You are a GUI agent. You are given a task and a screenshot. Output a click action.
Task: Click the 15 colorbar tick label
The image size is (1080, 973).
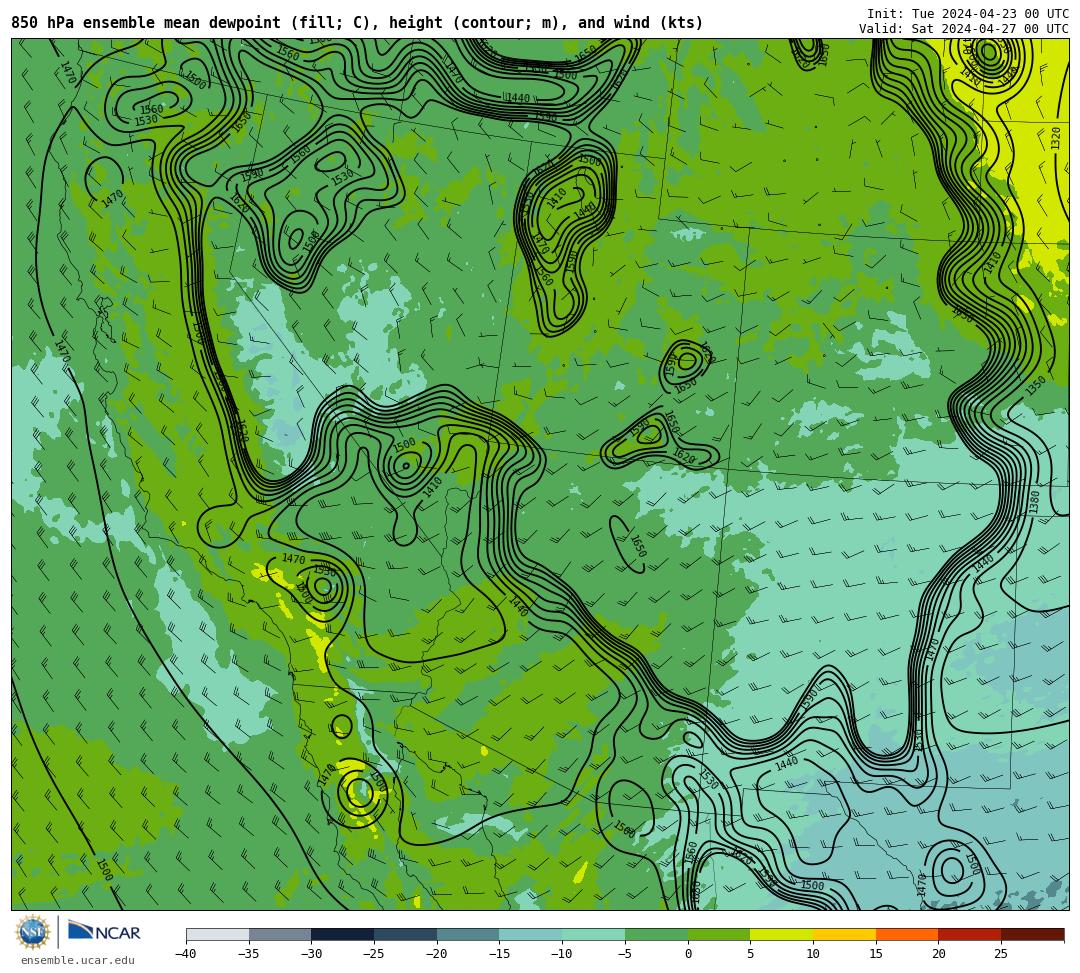tap(876, 954)
